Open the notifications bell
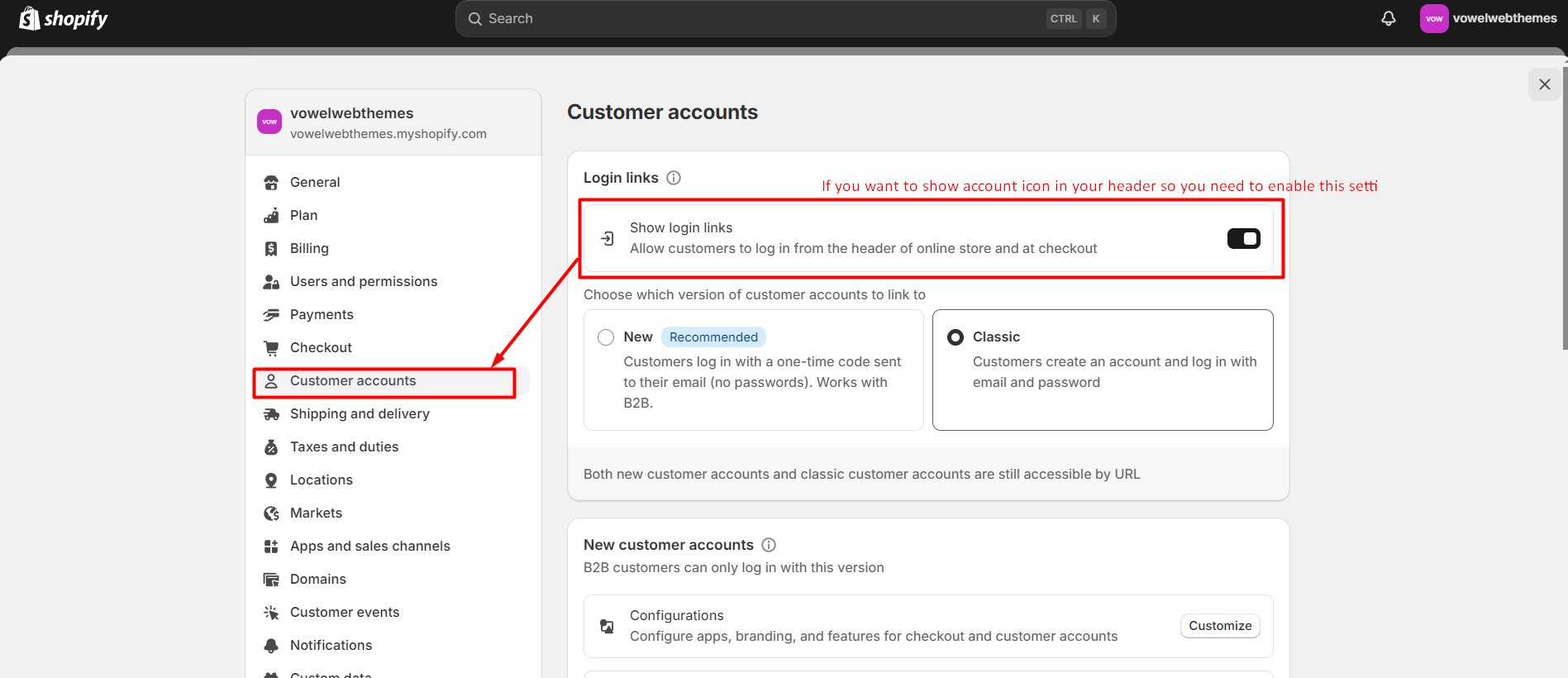 pyautogui.click(x=1389, y=18)
